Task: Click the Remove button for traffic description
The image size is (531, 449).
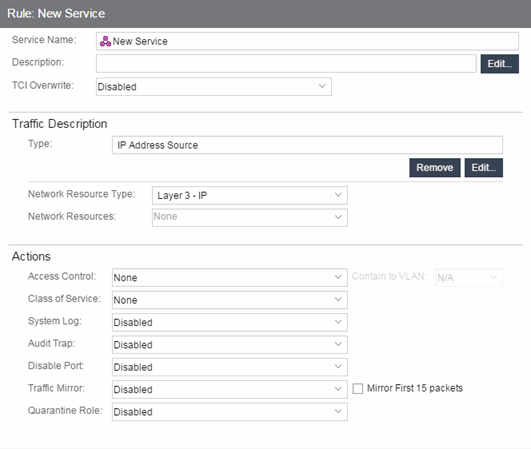Action: 435,168
